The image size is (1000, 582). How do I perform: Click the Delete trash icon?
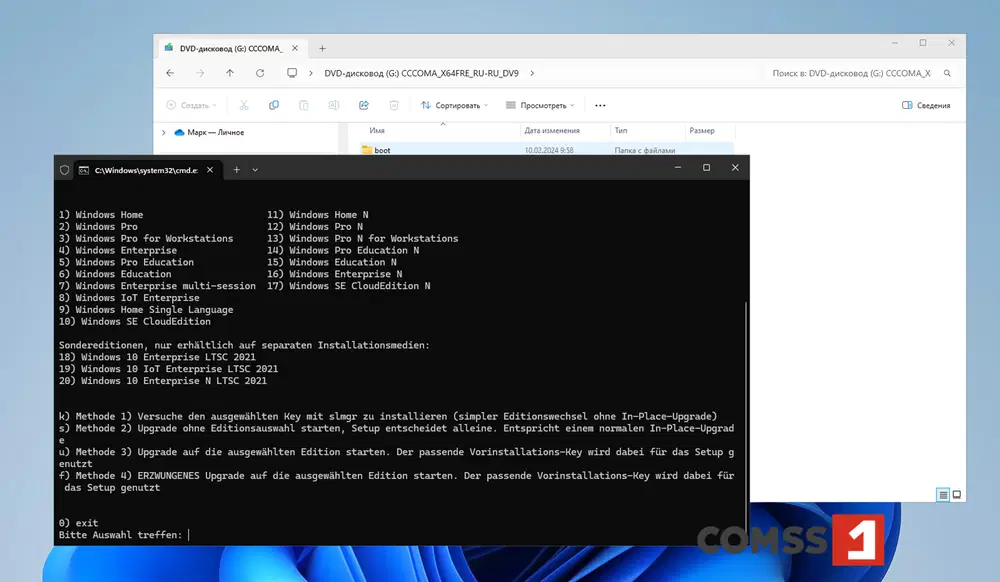394,105
